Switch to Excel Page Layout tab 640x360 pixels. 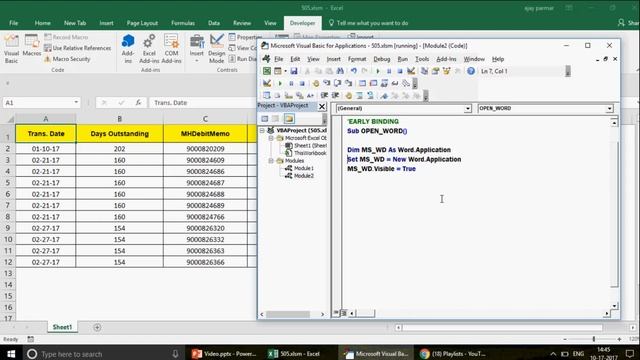(142, 23)
